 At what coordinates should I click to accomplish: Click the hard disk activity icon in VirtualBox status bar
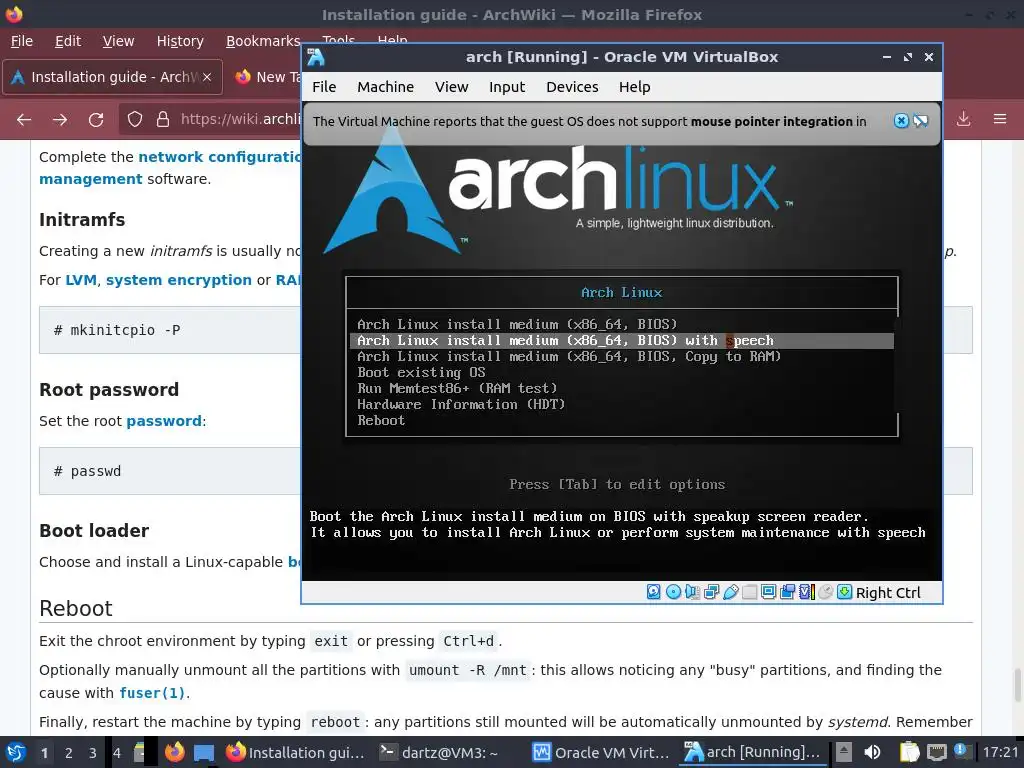click(x=654, y=592)
